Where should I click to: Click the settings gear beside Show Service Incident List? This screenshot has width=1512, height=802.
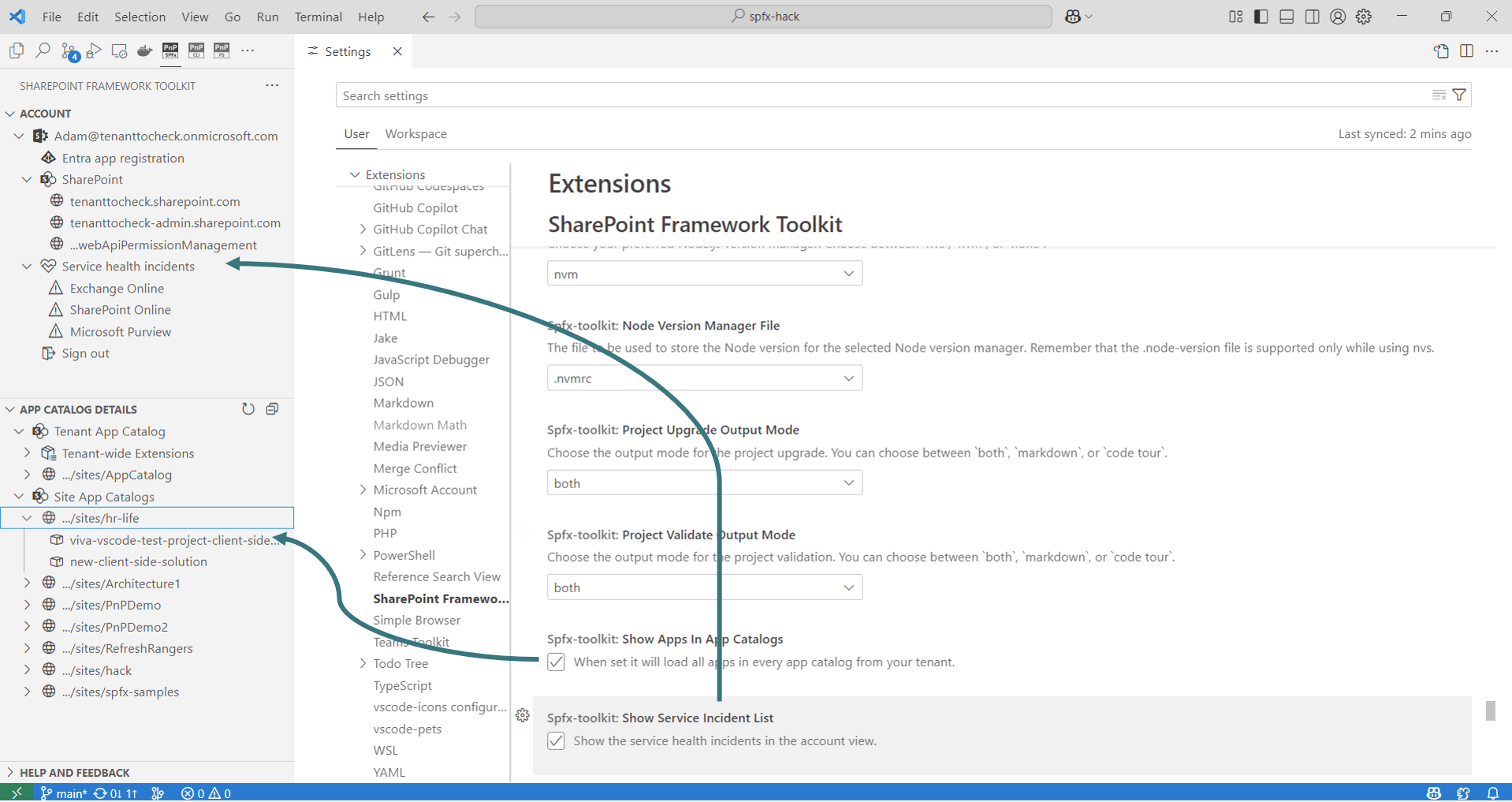point(523,715)
